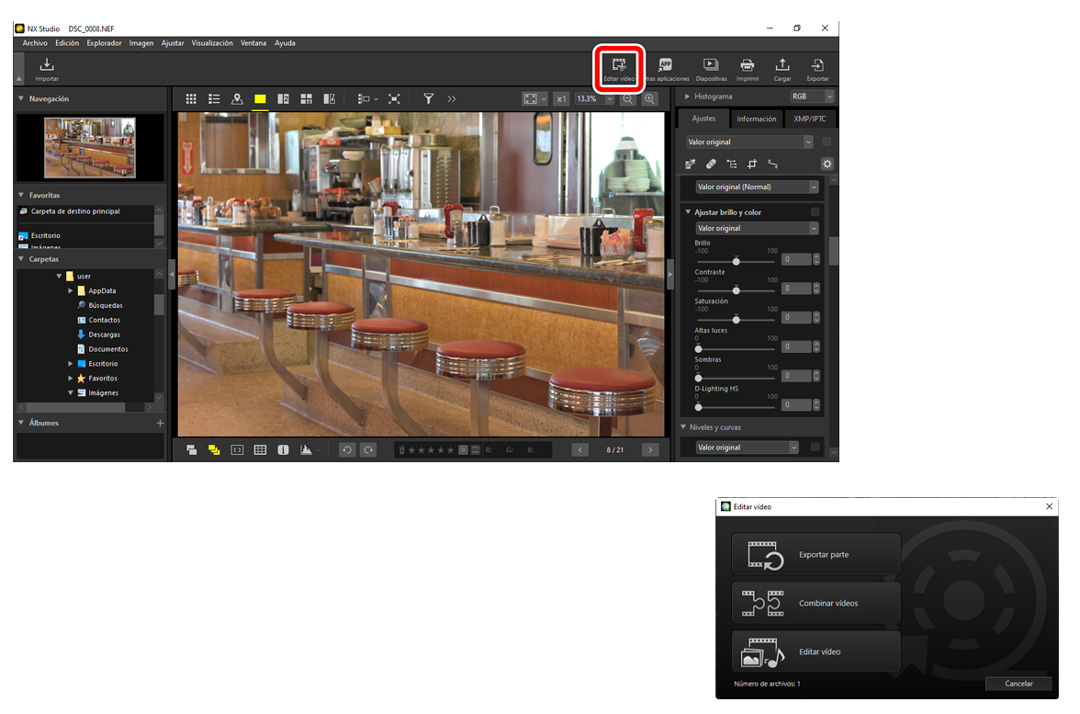
Task: Go to the next image arrow
Action: click(x=650, y=450)
